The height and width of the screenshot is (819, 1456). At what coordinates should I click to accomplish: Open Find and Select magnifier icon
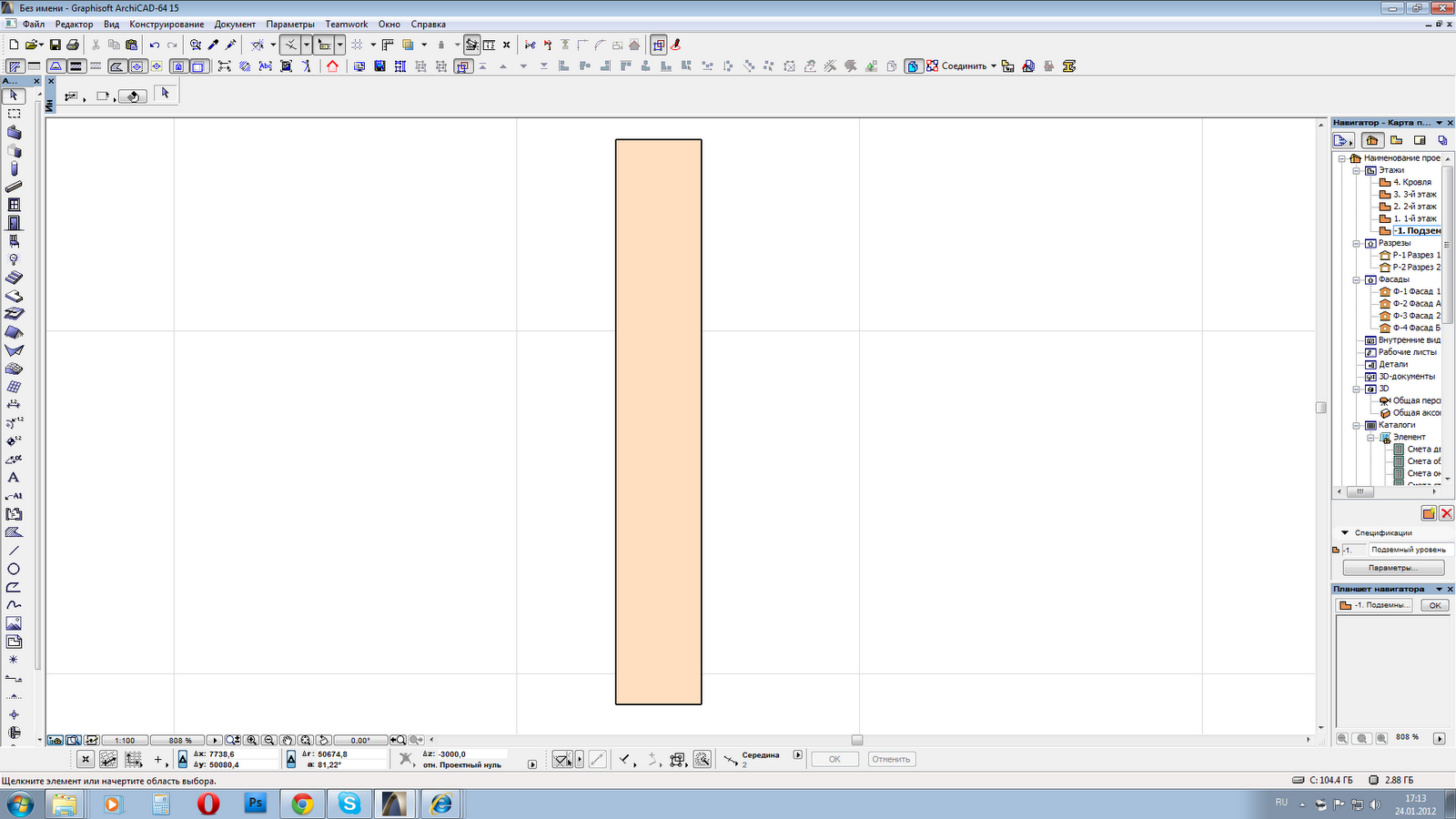(x=196, y=45)
